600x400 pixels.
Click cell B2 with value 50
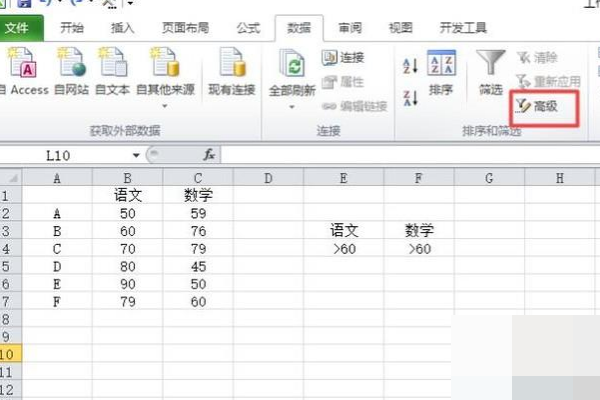coord(127,213)
